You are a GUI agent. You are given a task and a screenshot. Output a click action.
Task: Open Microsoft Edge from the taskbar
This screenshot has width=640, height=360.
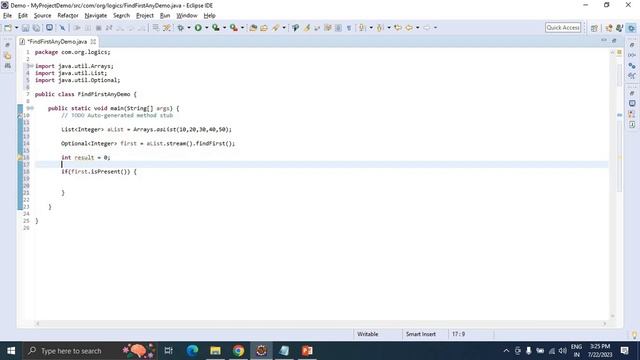(192, 351)
